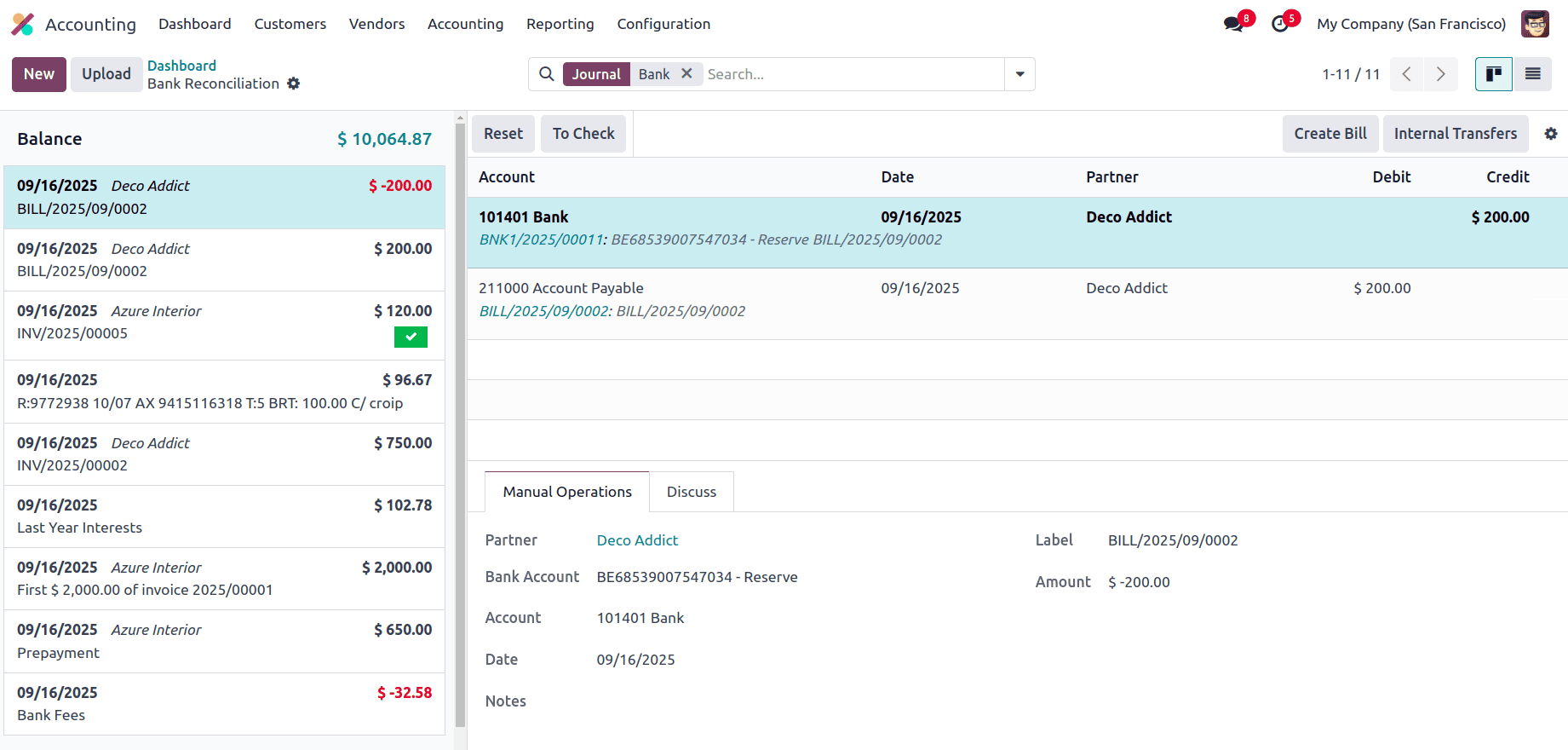Screen dimensions: 1568x750
Task: Click the Internal Transfers button
Action: 1456,134
